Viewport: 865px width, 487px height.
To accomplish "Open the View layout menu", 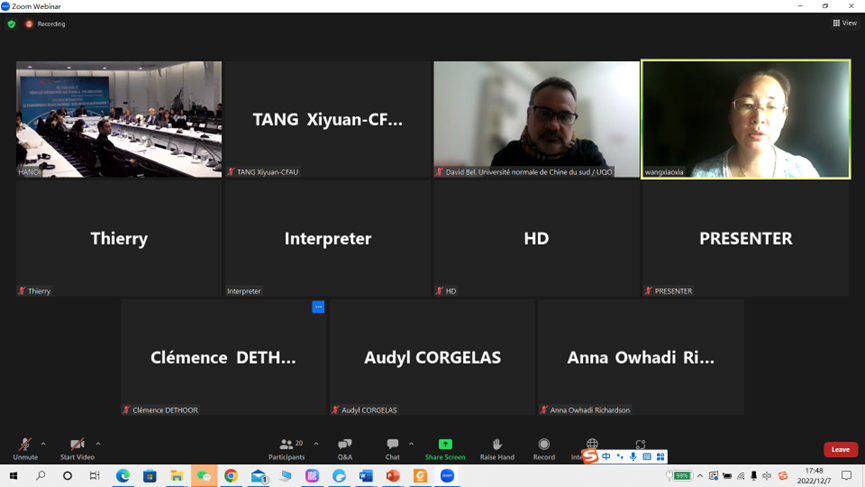I will tap(844, 23).
